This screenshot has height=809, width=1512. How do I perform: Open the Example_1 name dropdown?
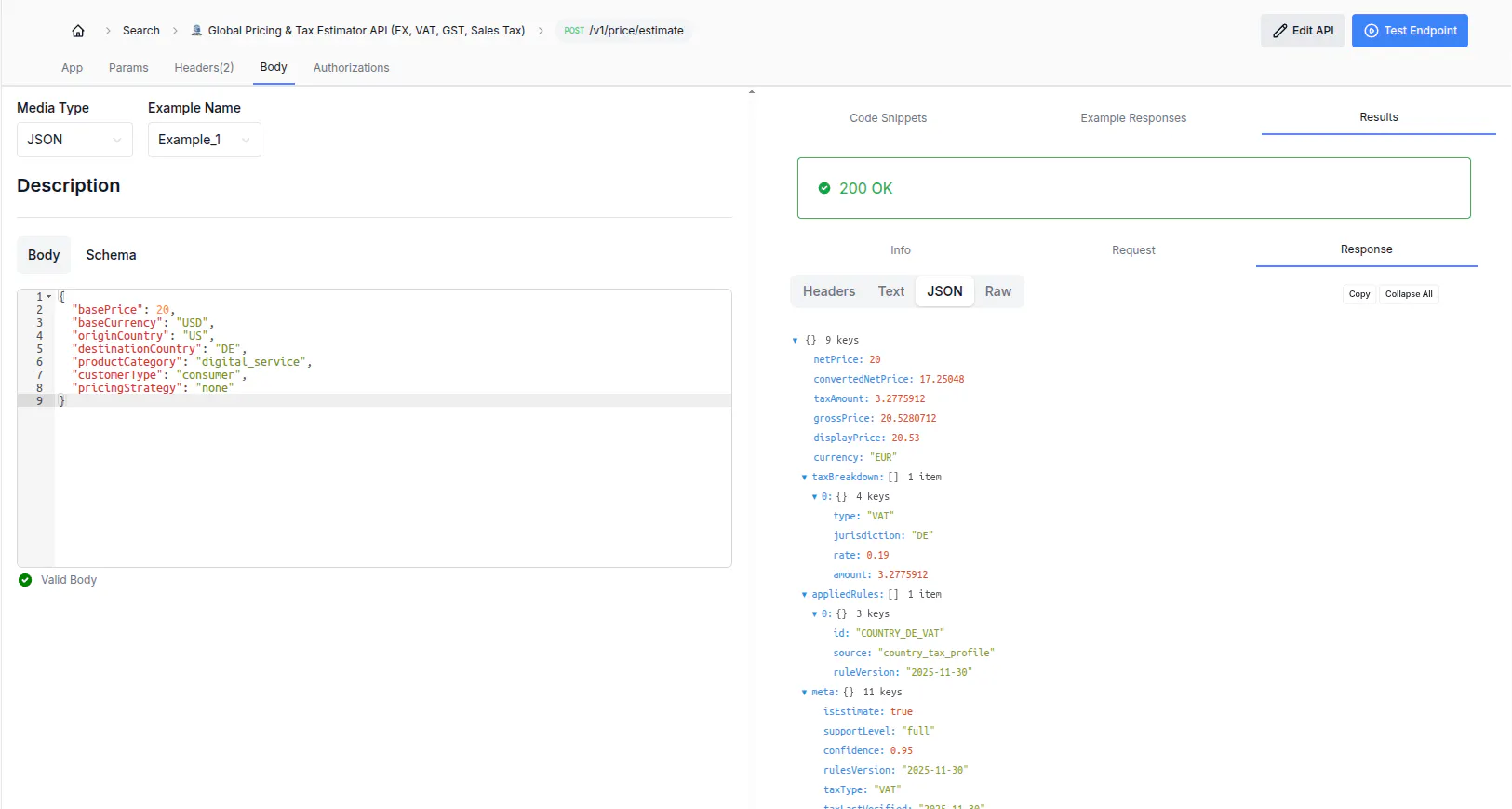tap(205, 140)
